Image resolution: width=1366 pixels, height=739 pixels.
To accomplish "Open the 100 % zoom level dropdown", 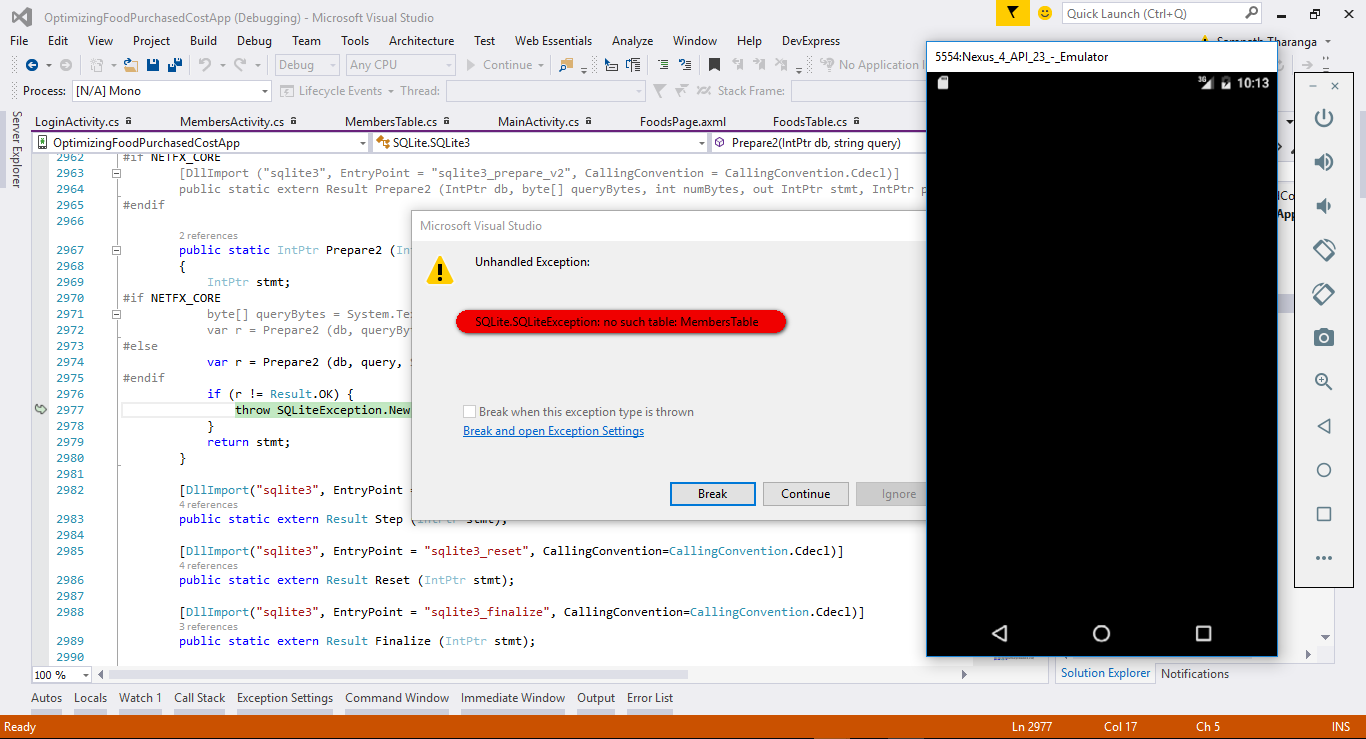I will (62, 675).
